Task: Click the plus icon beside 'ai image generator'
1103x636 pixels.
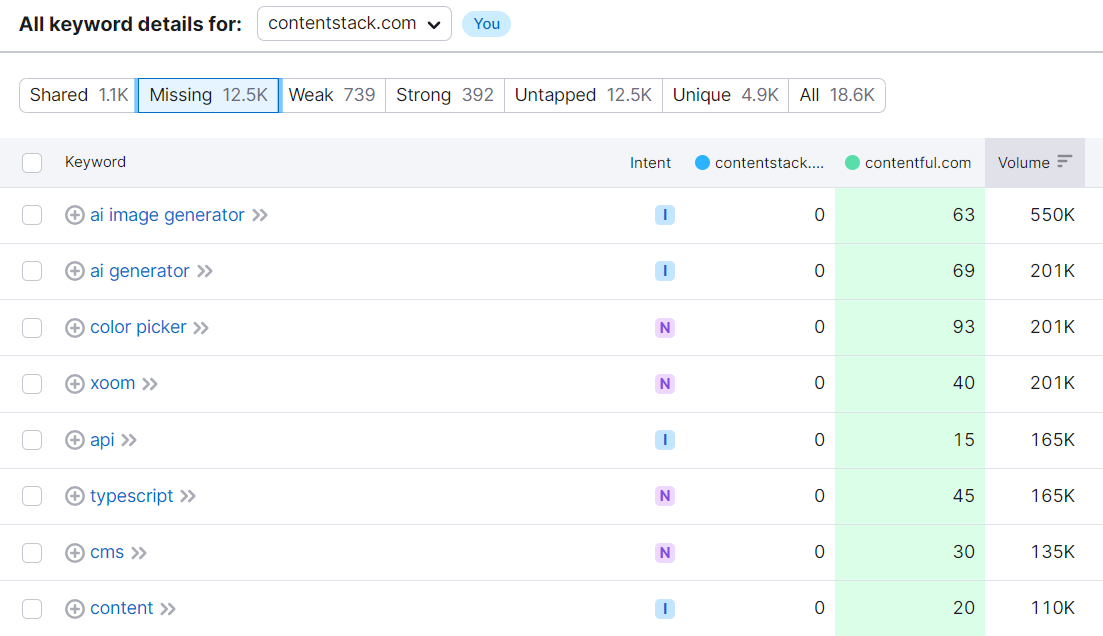Action: 75,215
